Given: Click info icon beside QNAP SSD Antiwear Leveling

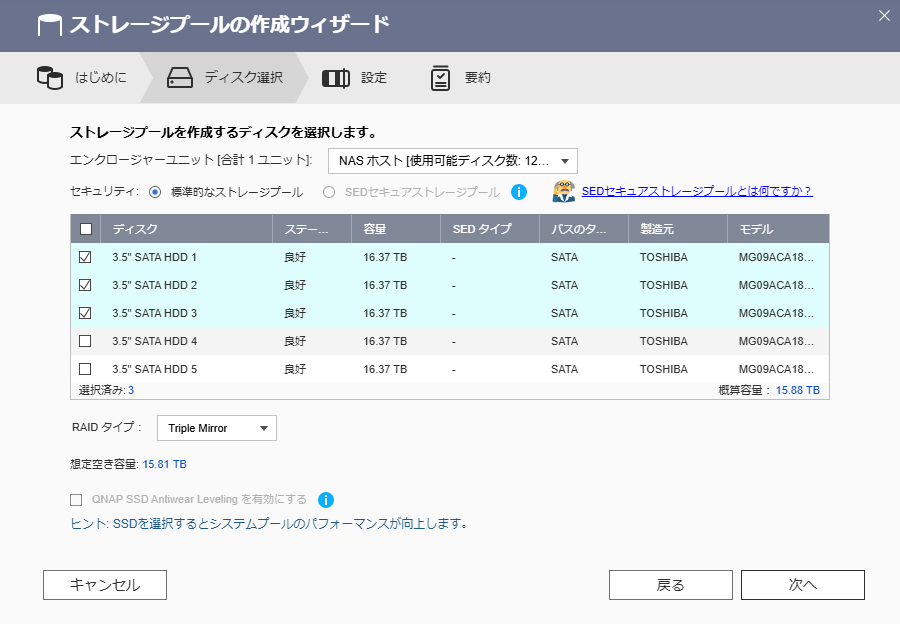Looking at the screenshot, I should (x=325, y=500).
